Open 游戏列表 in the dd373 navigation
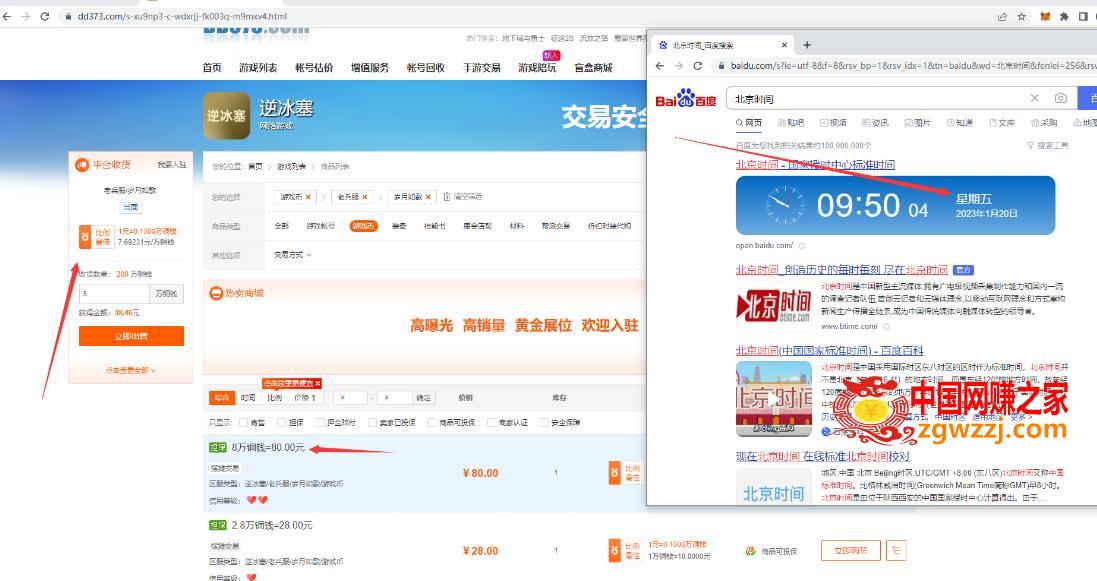This screenshot has height=581, width=1097. 258,68
